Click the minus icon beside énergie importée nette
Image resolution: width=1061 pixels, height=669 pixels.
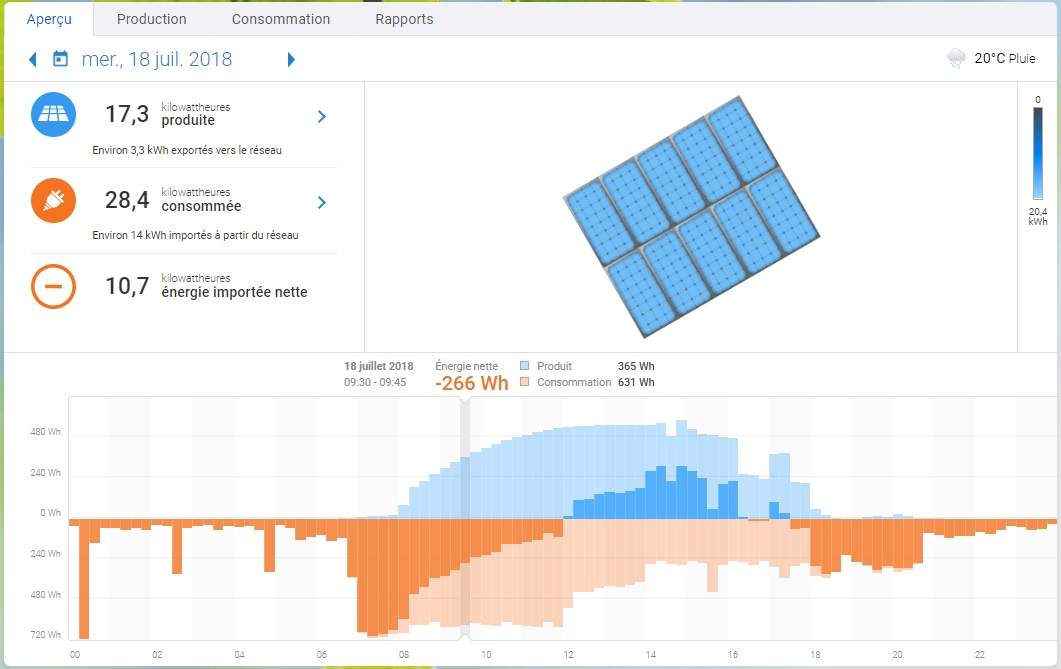pos(53,286)
